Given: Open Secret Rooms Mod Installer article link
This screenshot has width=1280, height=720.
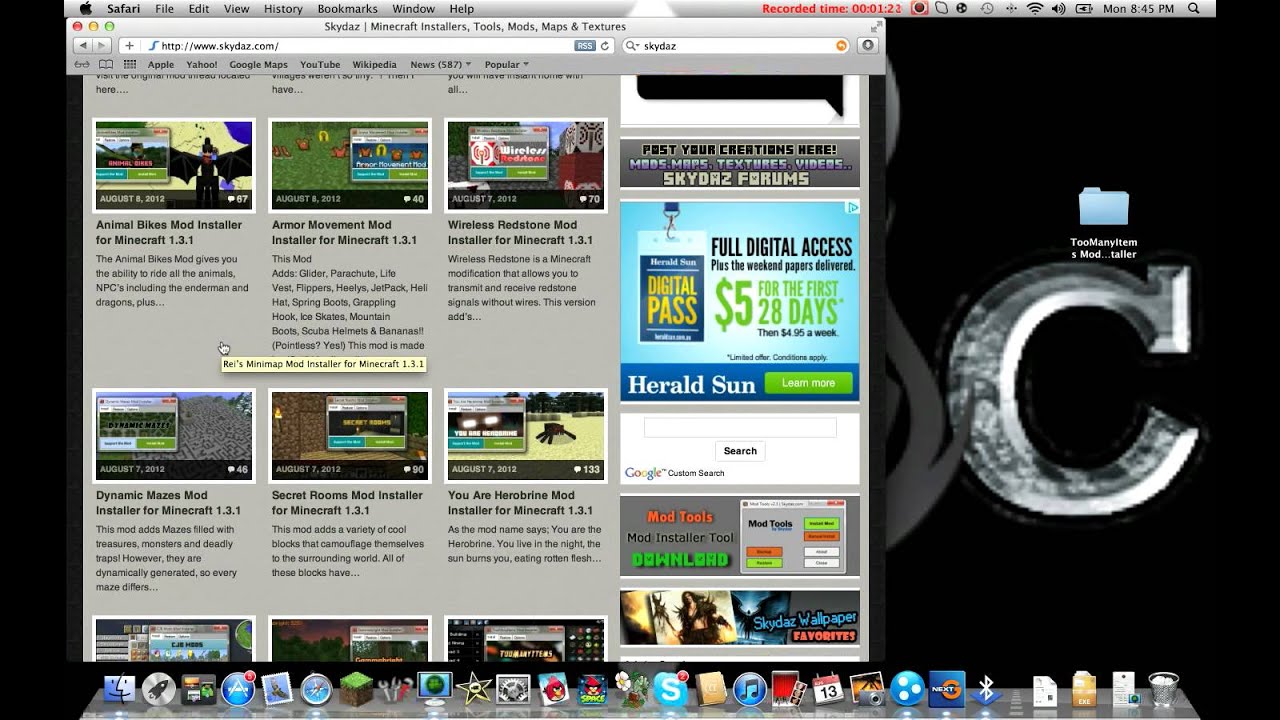Looking at the screenshot, I should tap(347, 502).
